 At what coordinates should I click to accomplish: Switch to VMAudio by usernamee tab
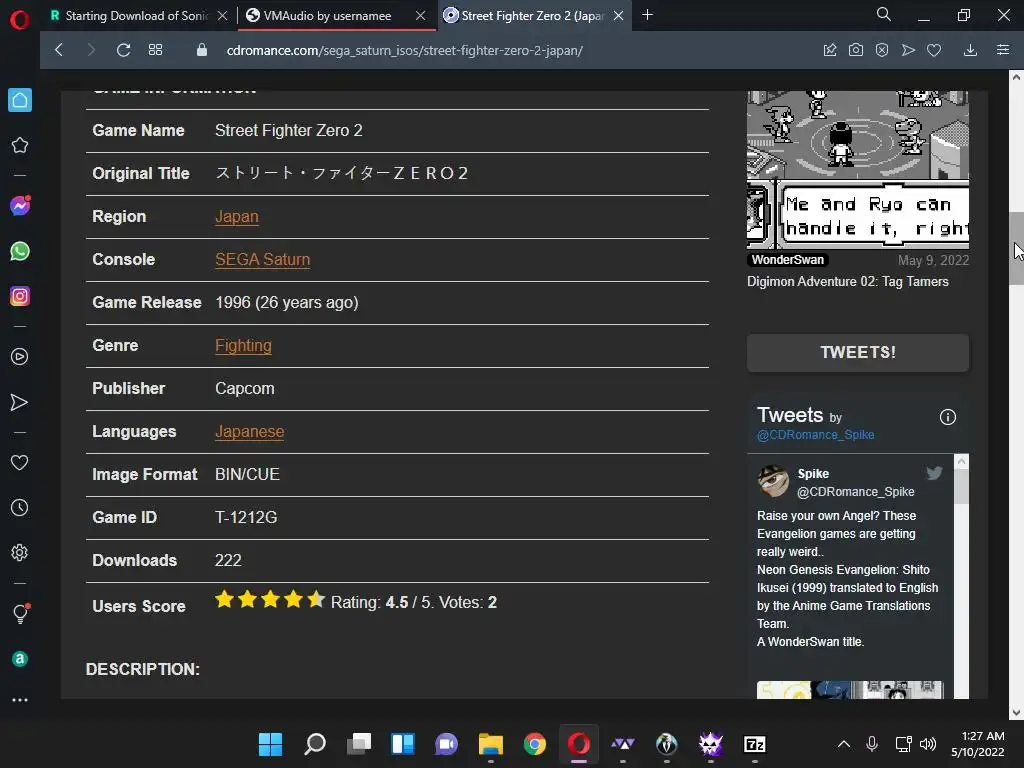[x=327, y=15]
